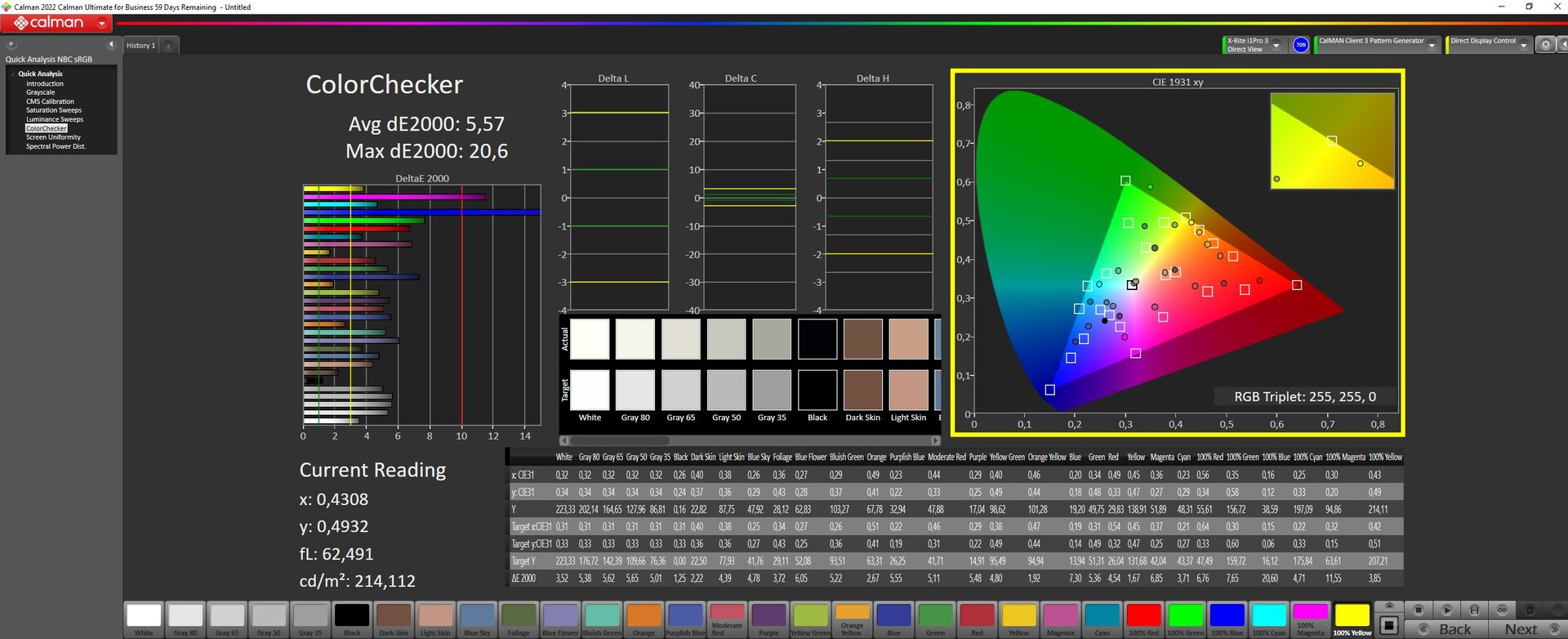The image size is (1568, 639).
Task: Expand the small arrow above pattern icon
Action: (x=1388, y=606)
